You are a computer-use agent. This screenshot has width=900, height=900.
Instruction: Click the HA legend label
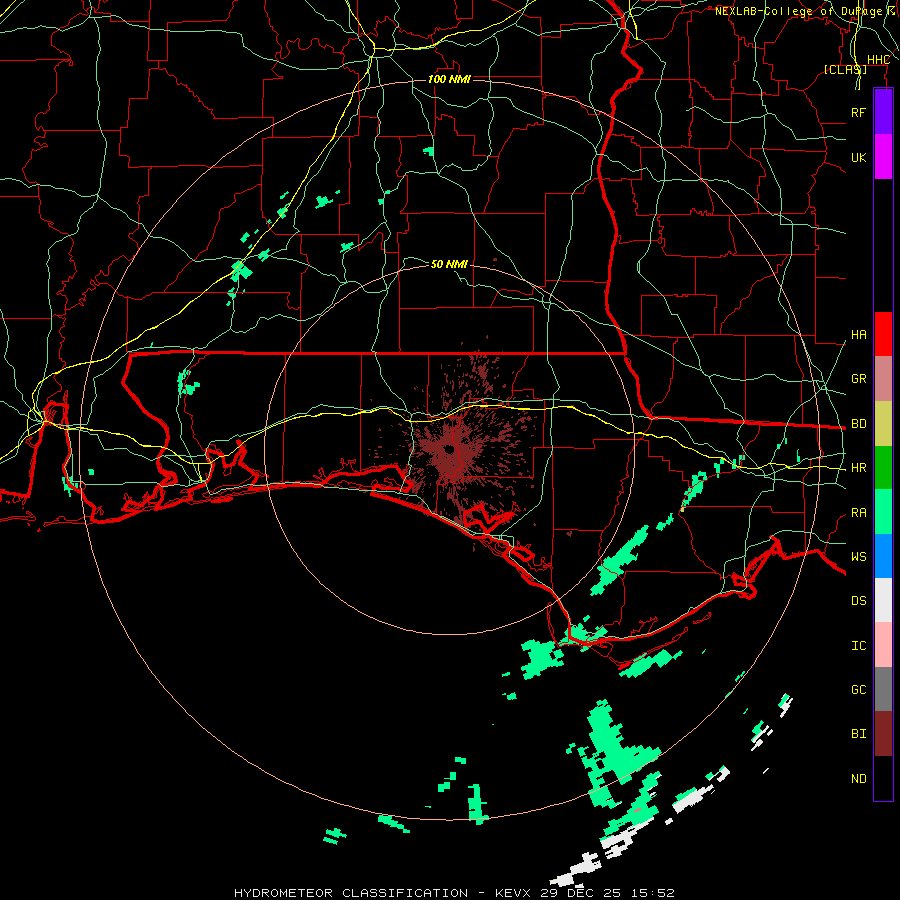point(858,335)
